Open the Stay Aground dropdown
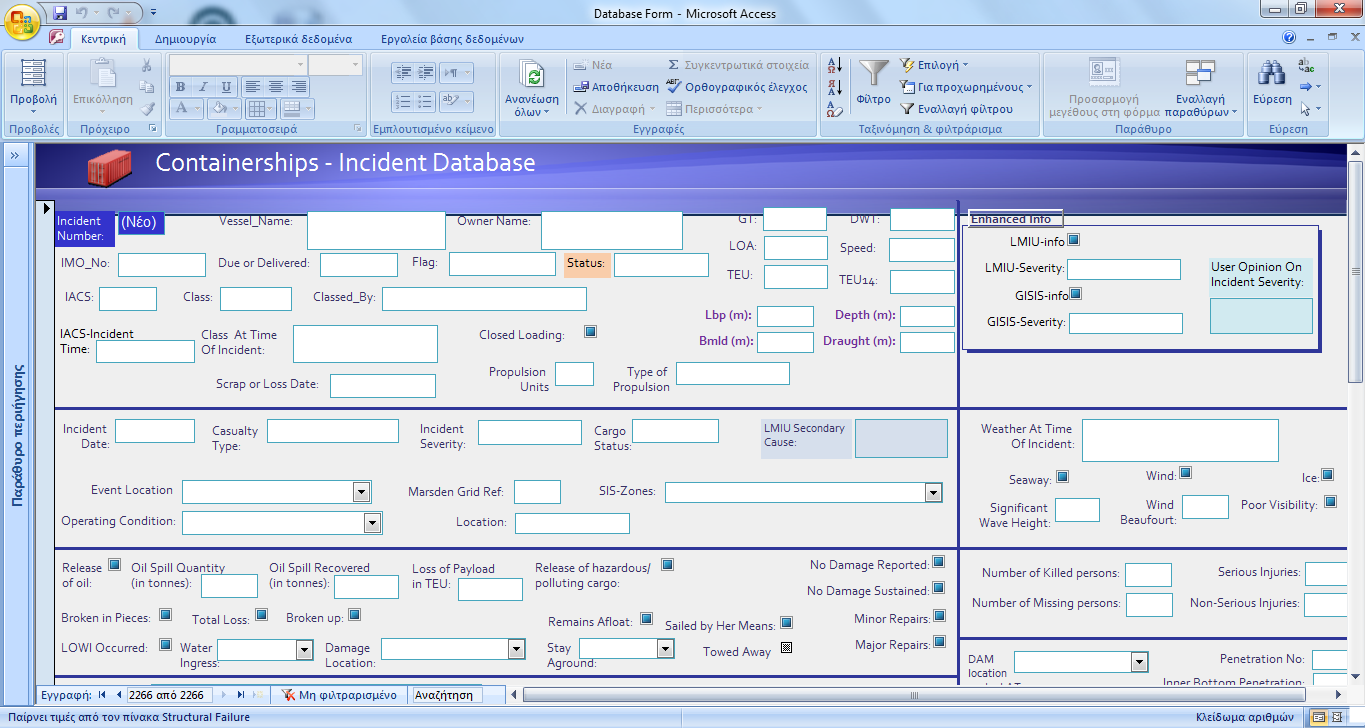The height and width of the screenshot is (728, 1365). [x=665, y=649]
